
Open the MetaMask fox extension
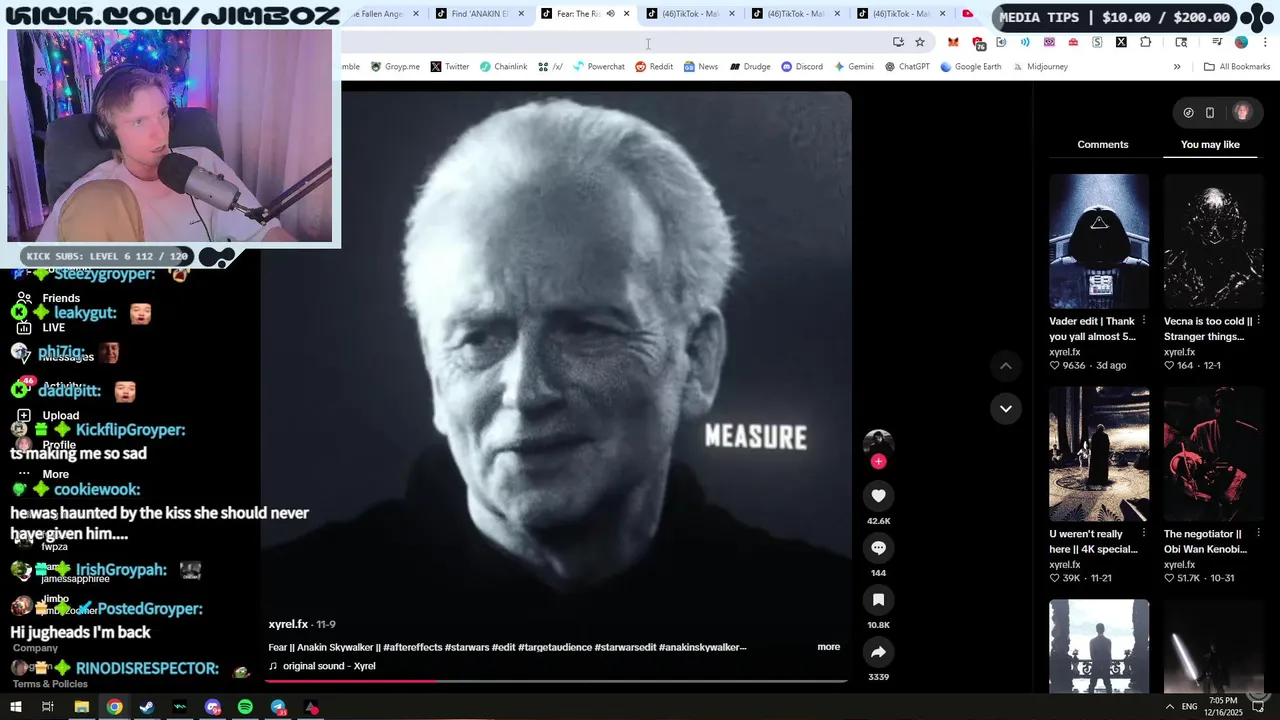(x=953, y=42)
